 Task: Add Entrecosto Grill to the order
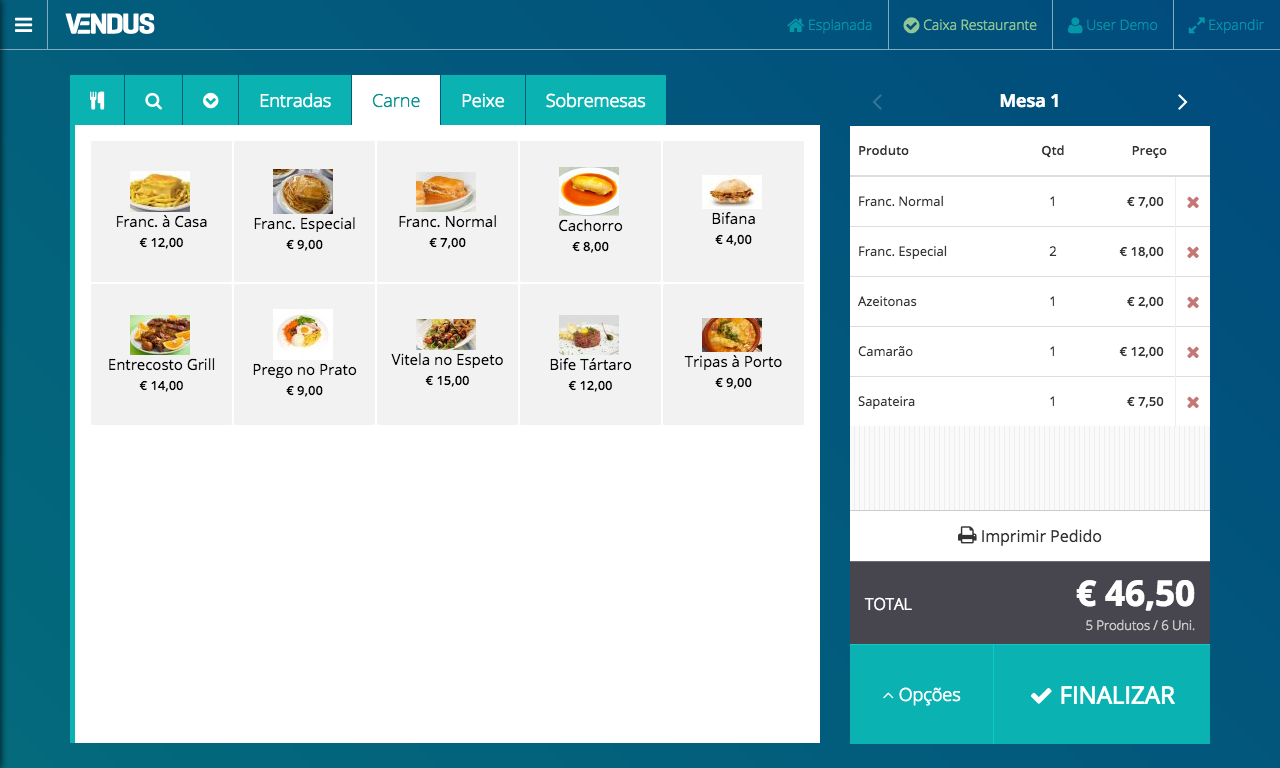click(161, 354)
